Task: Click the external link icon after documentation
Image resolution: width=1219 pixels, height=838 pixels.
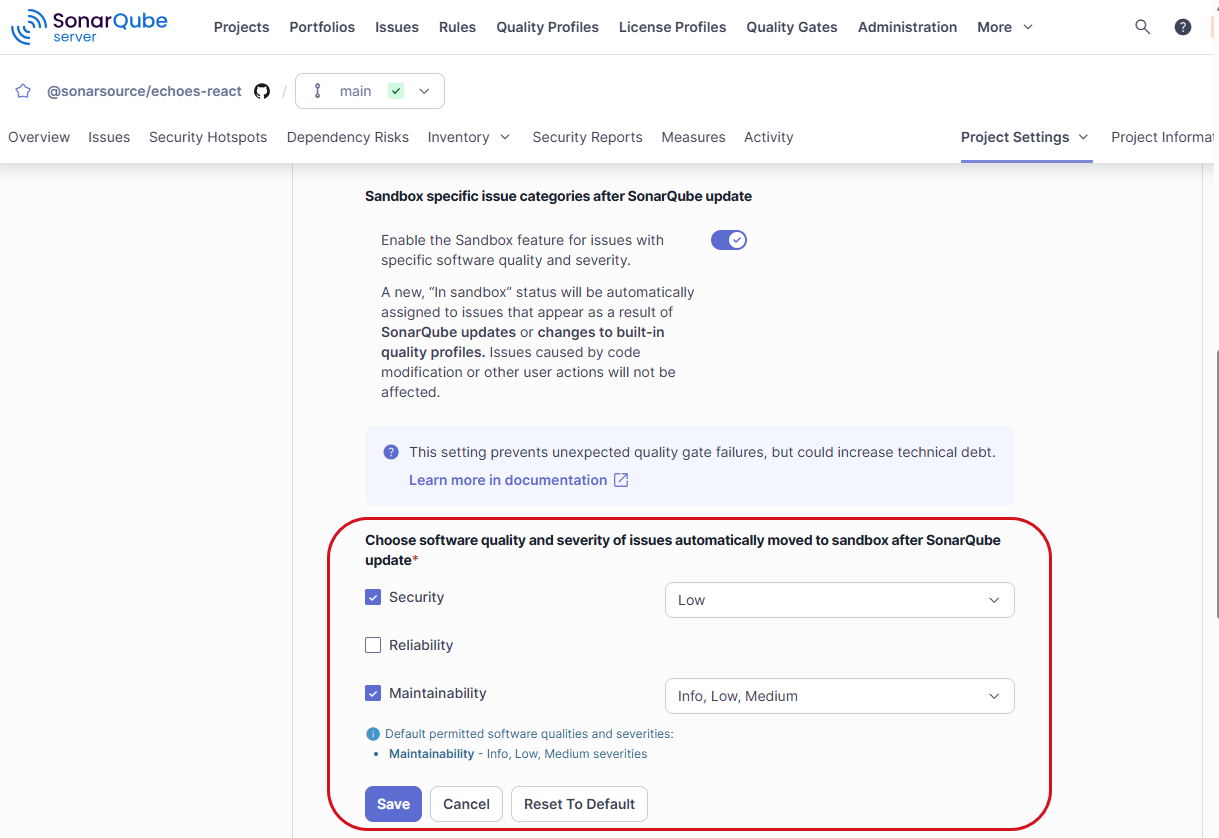Action: [621, 480]
